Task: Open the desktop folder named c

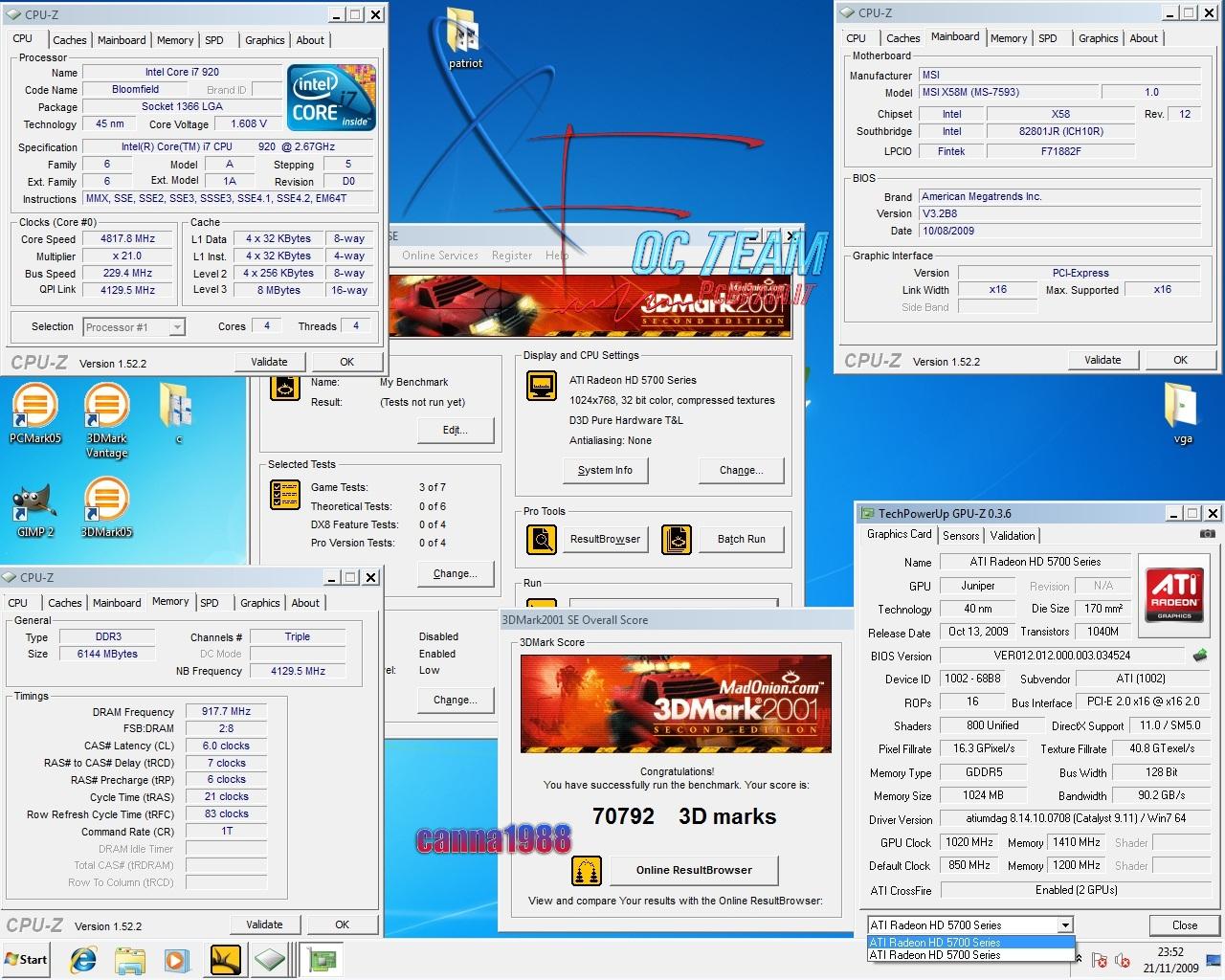Action: click(177, 412)
